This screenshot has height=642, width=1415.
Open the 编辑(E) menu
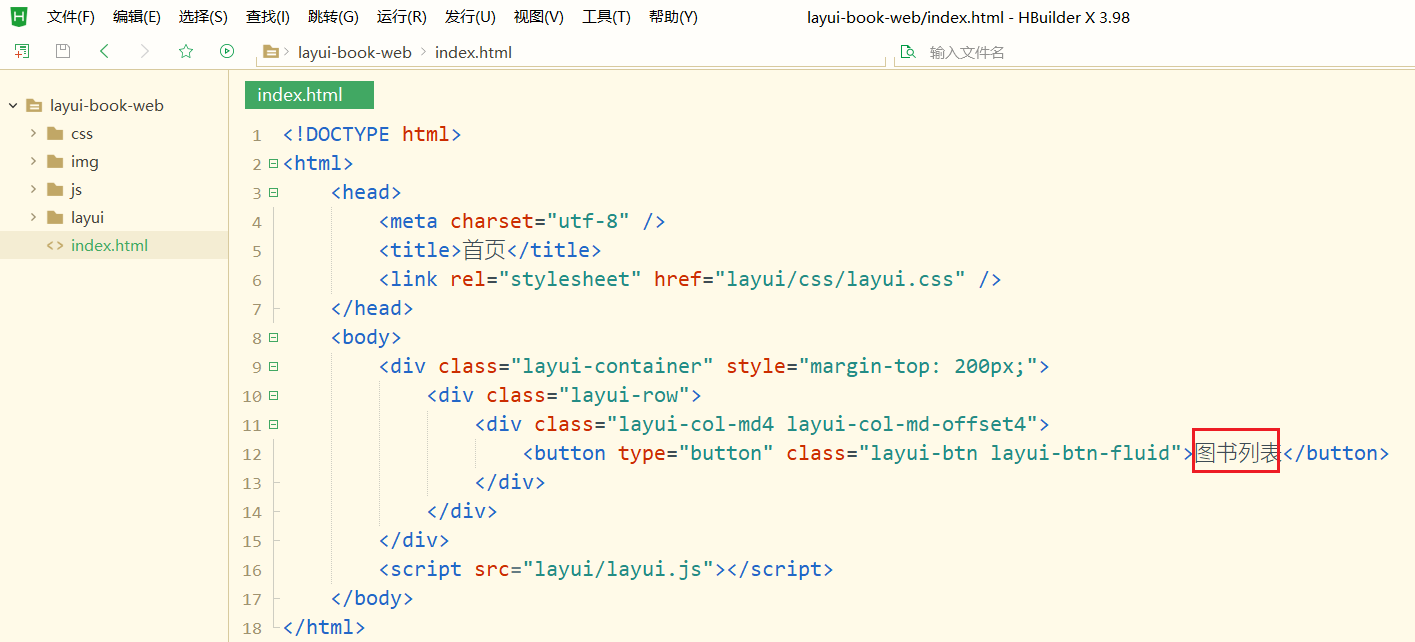(137, 17)
